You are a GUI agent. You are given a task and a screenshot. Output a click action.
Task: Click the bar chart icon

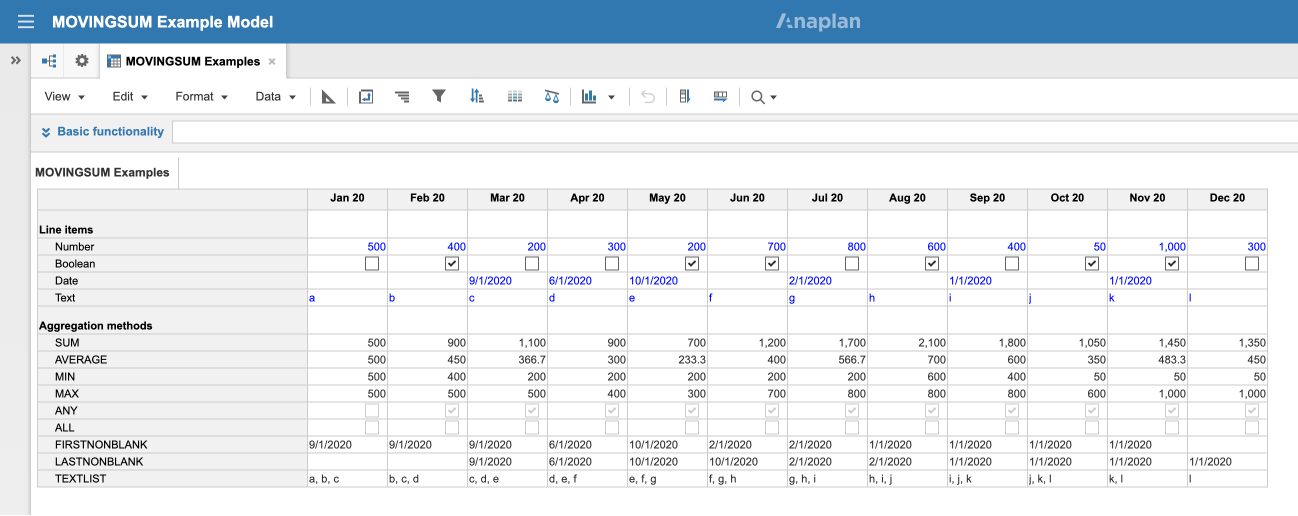coord(589,97)
